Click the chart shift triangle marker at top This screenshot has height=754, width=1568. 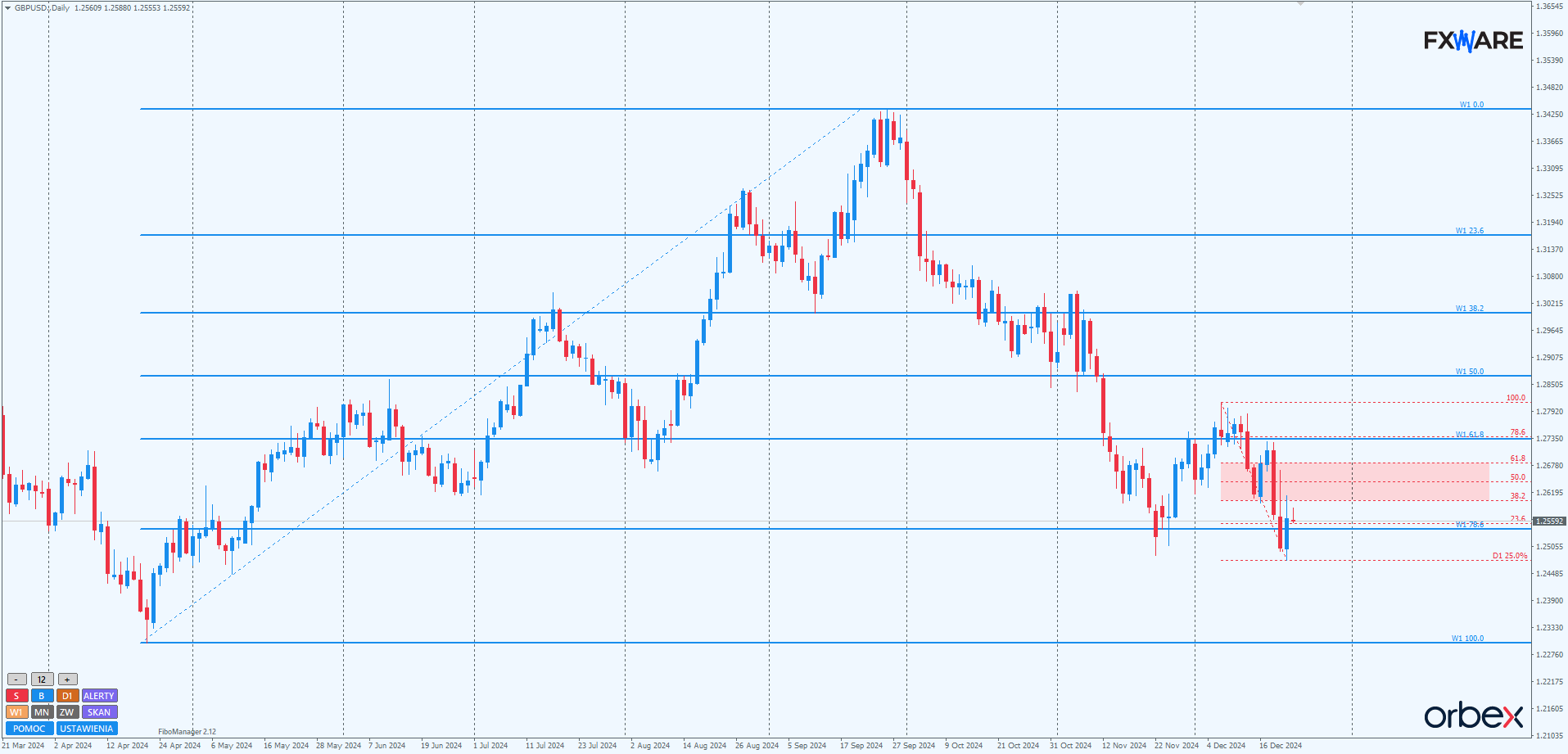coord(1300,4)
